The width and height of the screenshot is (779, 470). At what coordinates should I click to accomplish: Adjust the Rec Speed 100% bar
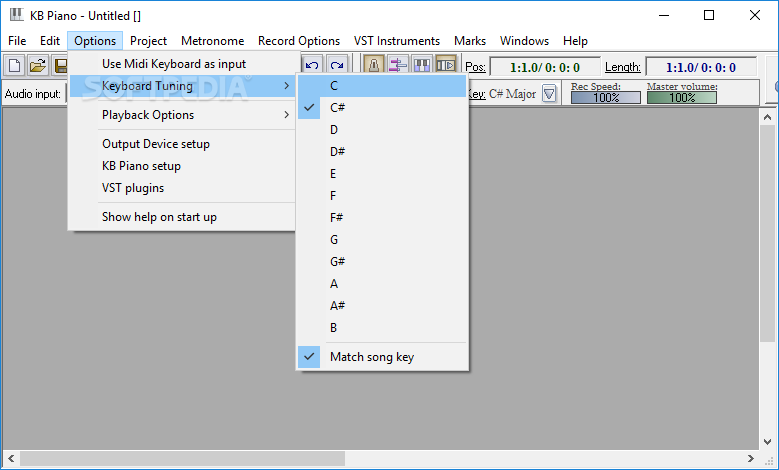click(x=606, y=97)
